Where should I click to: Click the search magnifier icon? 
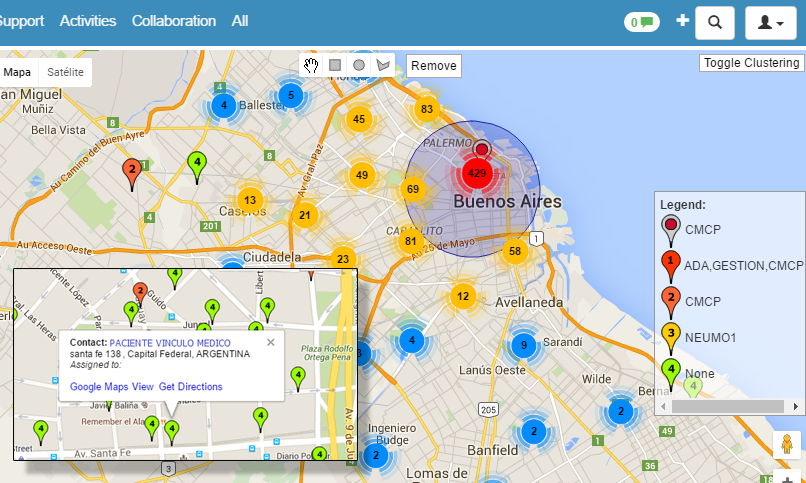click(x=715, y=22)
